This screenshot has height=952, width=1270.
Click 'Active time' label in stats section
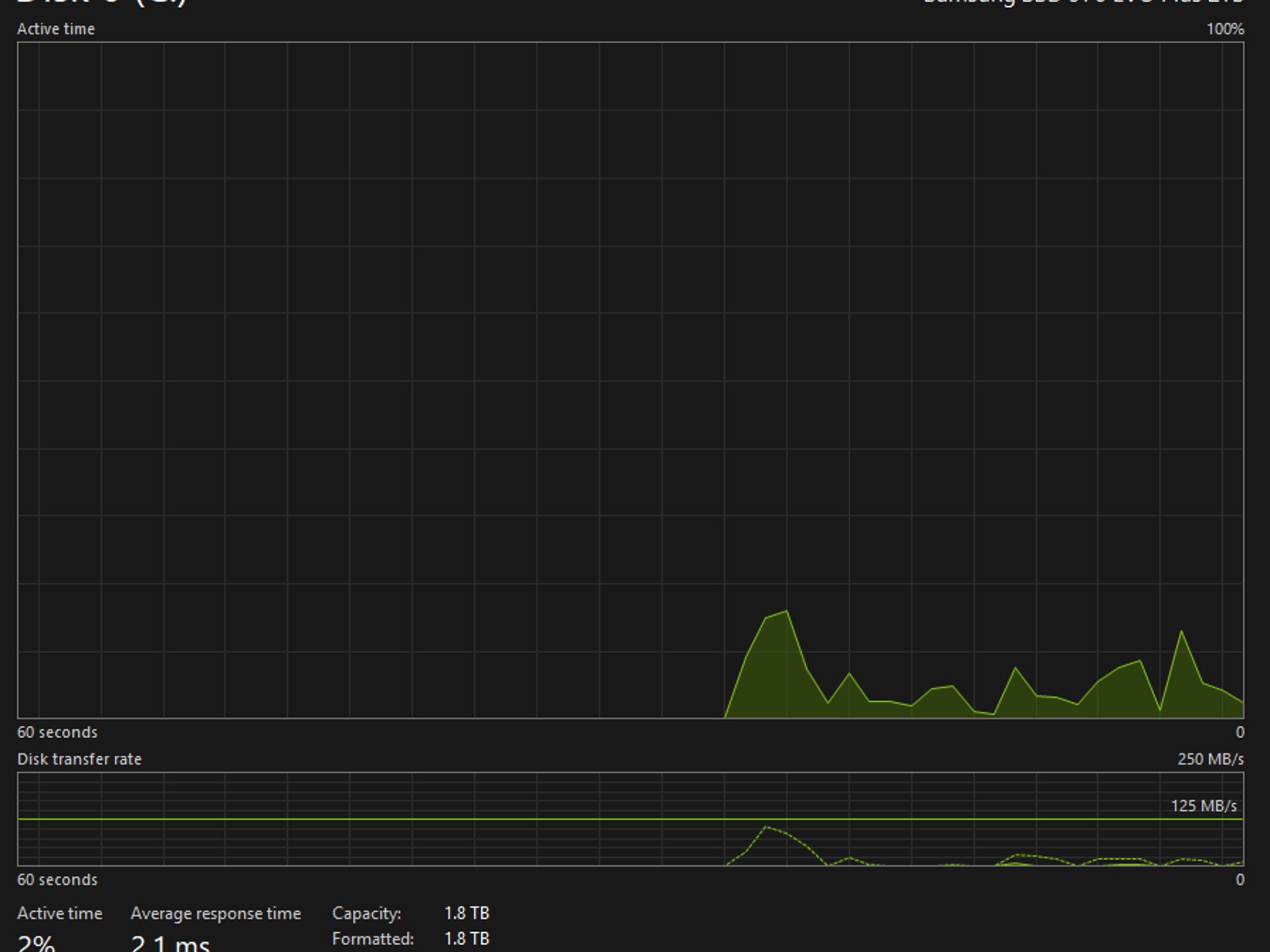pos(60,914)
